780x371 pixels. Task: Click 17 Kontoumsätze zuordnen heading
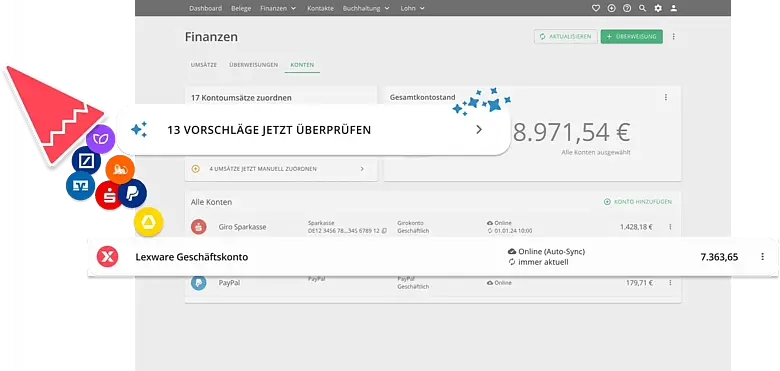(241, 98)
